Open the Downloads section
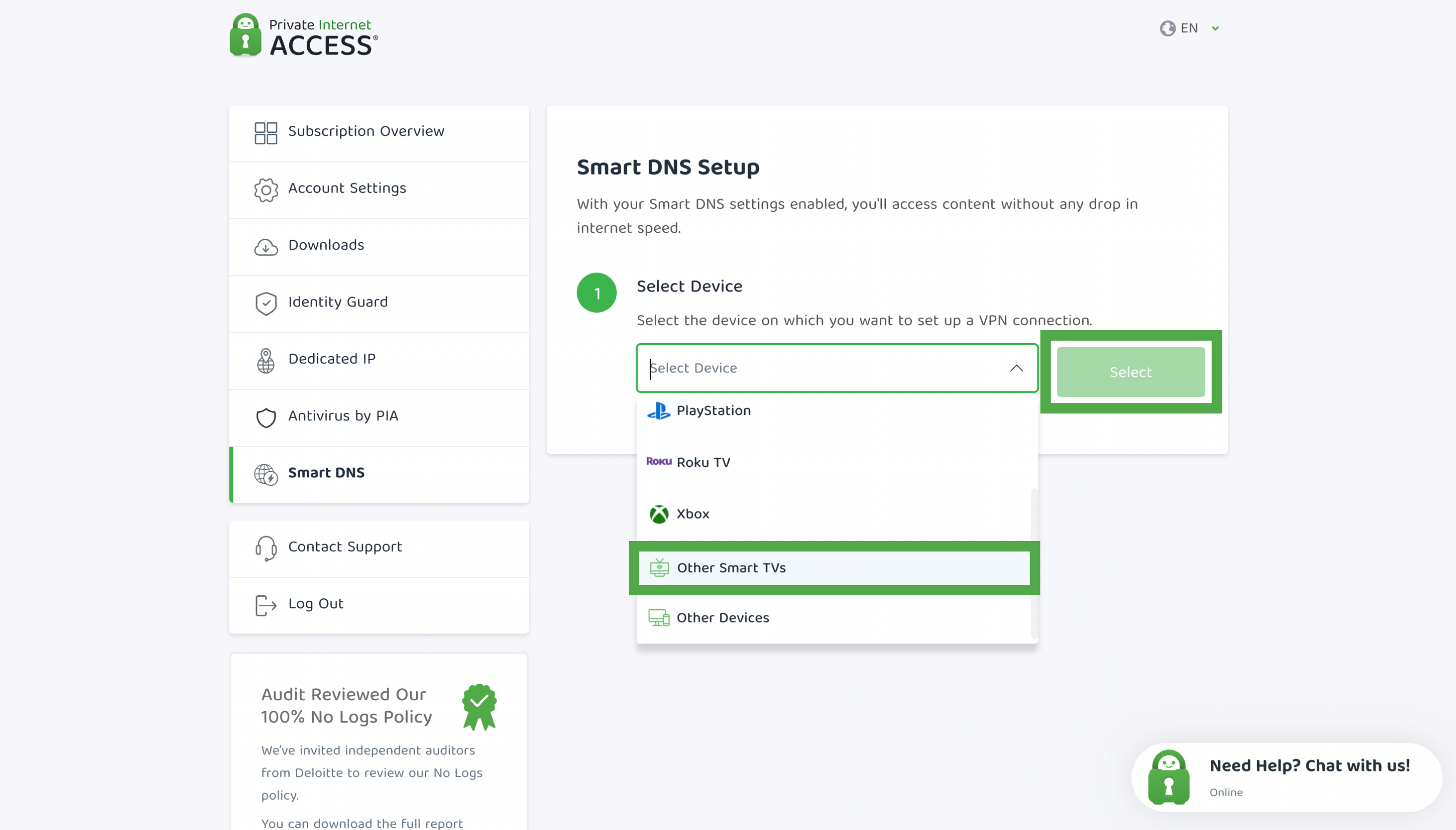The width and height of the screenshot is (1456, 830). [379, 247]
